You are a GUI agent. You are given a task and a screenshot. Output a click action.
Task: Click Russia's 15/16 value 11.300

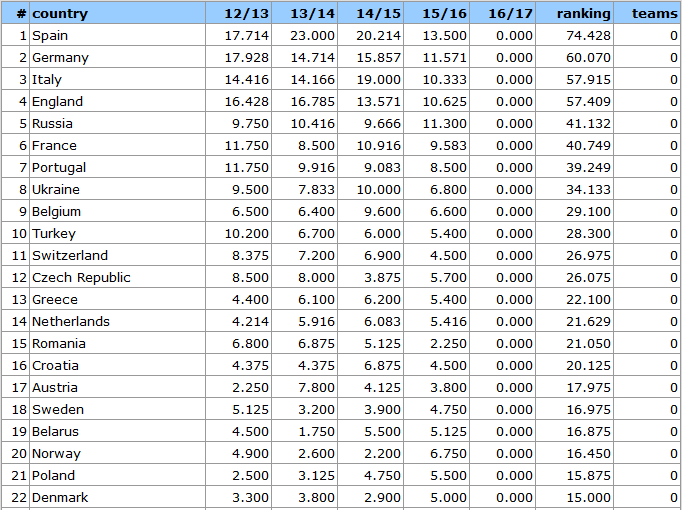(445, 123)
